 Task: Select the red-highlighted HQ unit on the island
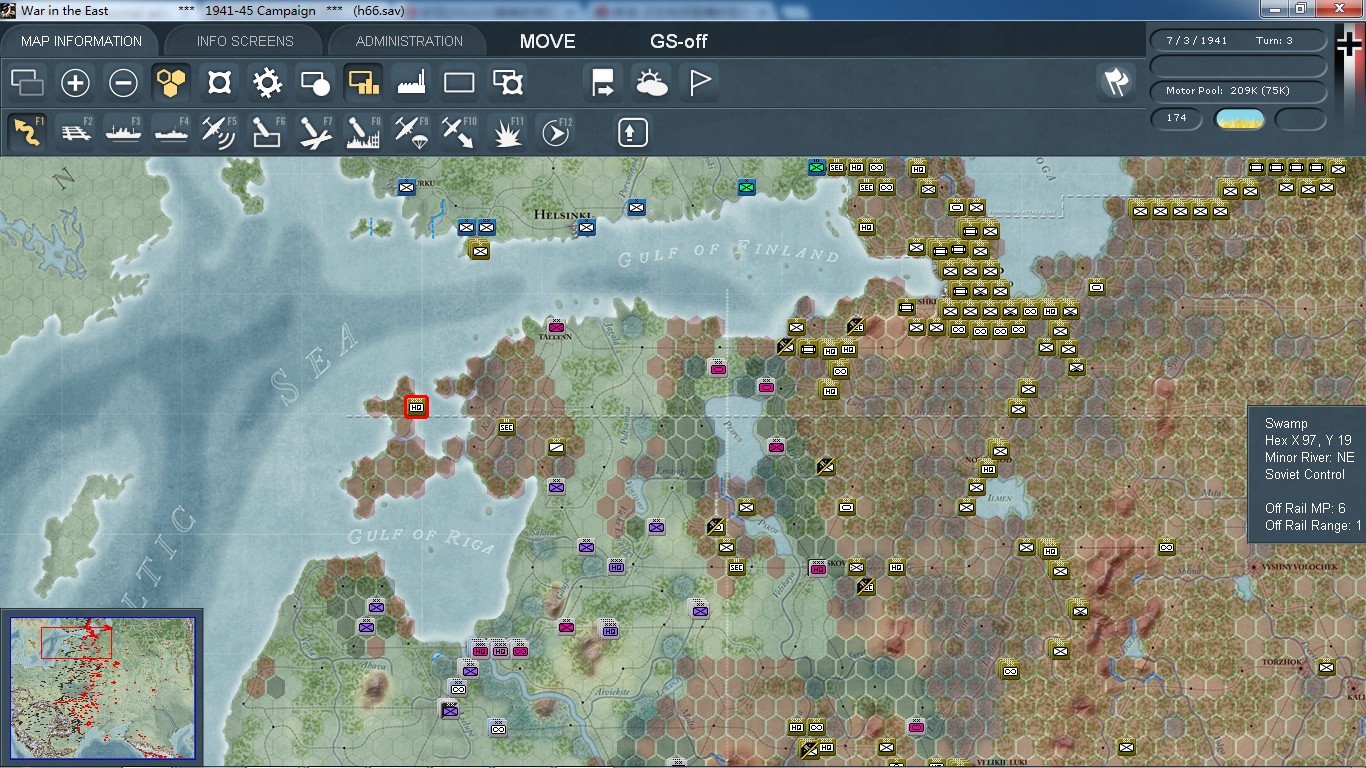(416, 407)
